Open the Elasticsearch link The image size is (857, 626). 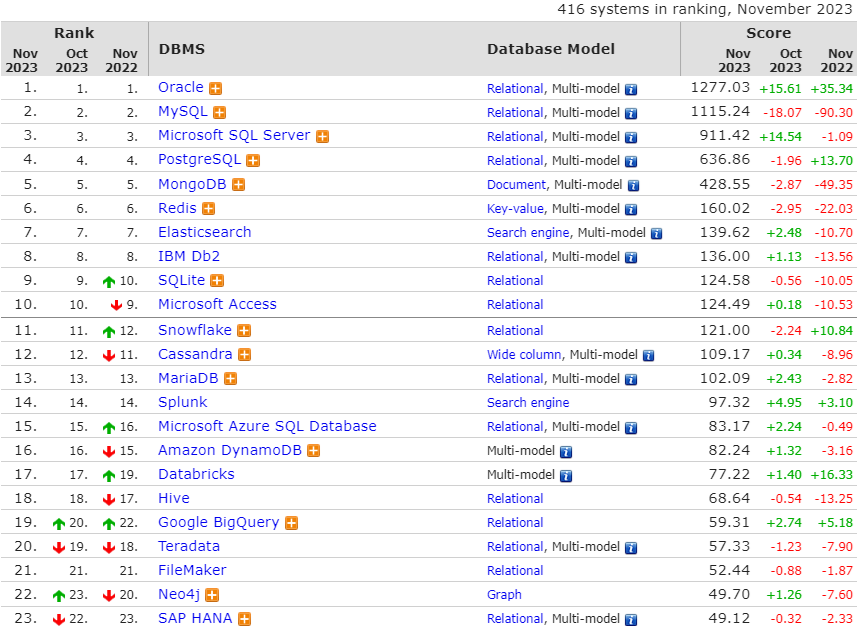point(204,232)
